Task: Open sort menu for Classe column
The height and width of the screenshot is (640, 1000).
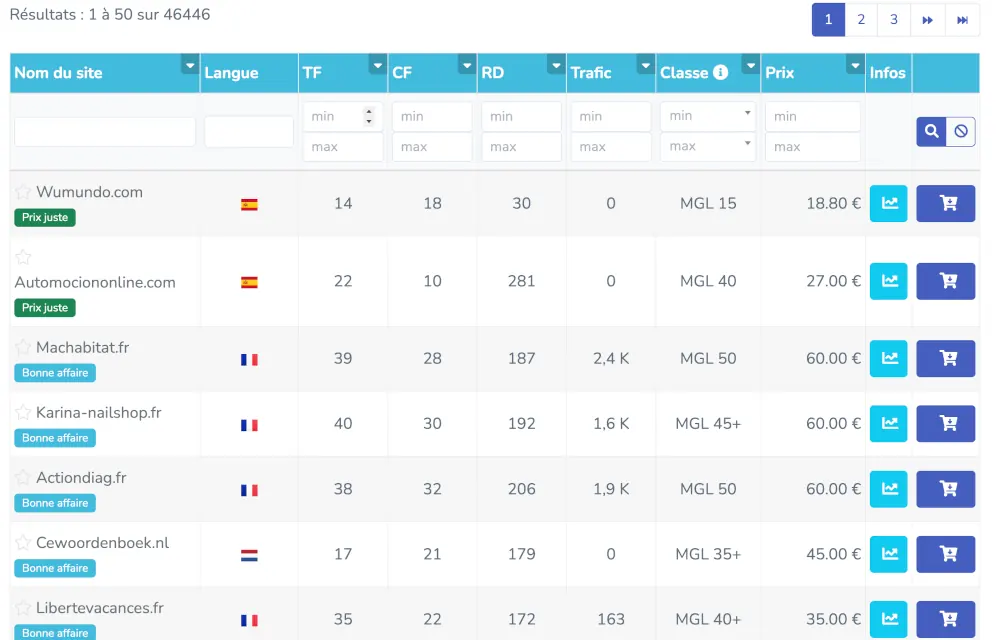Action: point(751,65)
